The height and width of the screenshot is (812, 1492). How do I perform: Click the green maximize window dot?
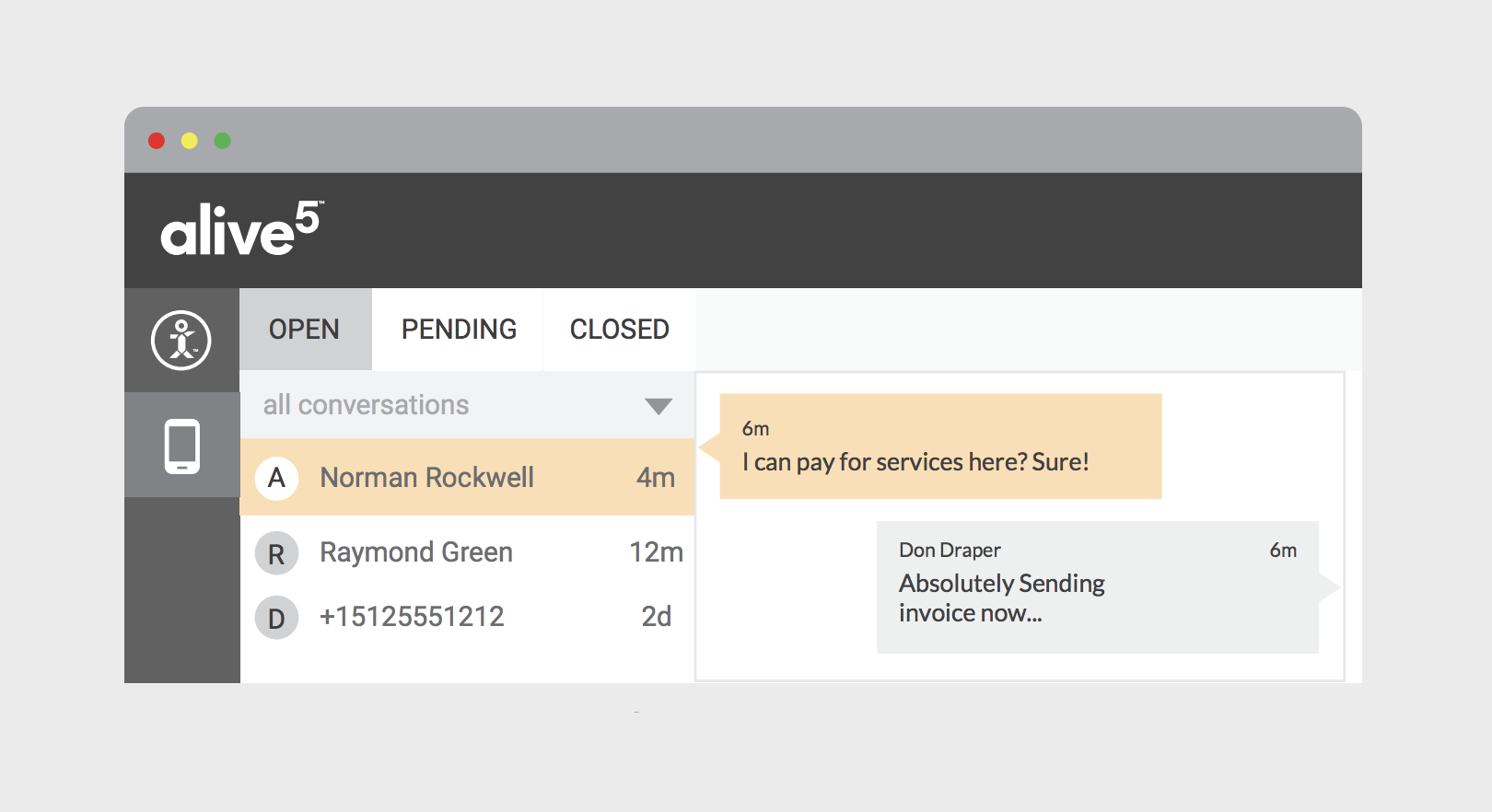tap(223, 141)
